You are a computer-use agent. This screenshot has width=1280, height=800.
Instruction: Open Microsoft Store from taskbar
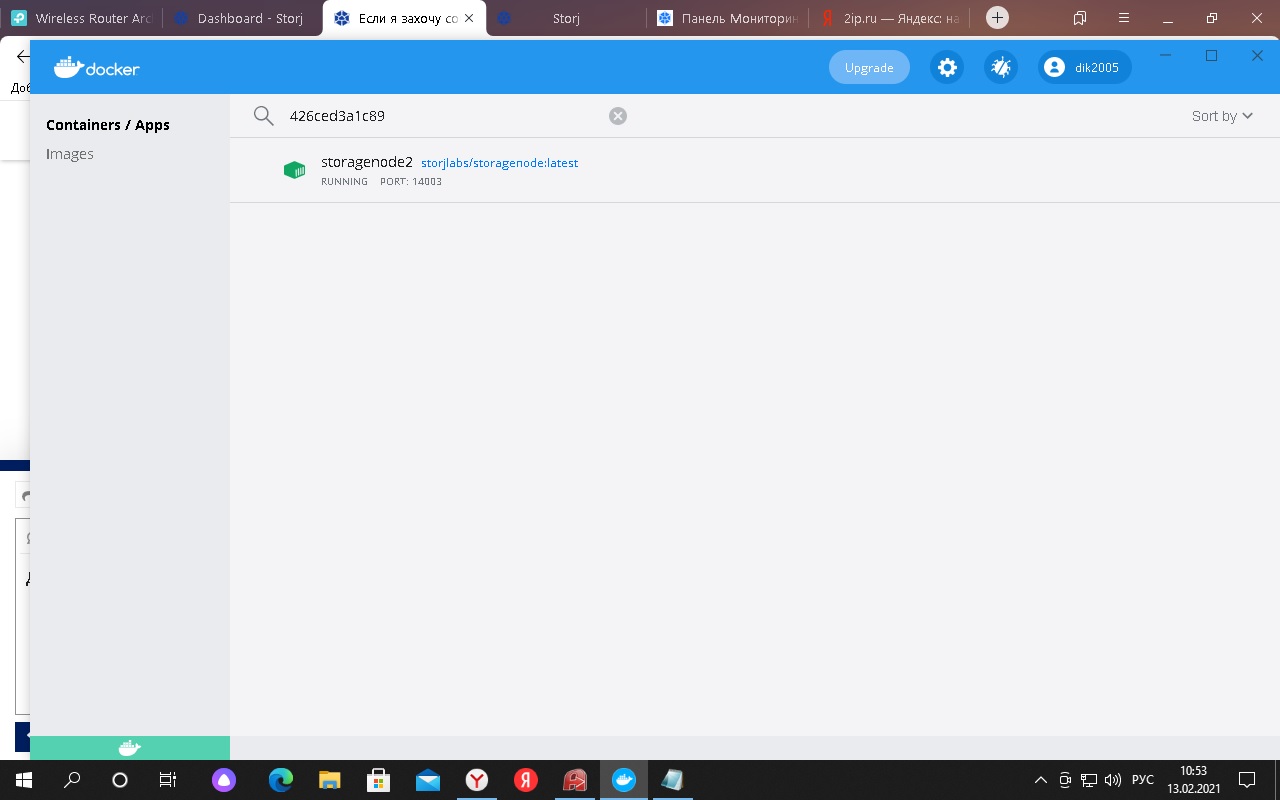pos(378,780)
